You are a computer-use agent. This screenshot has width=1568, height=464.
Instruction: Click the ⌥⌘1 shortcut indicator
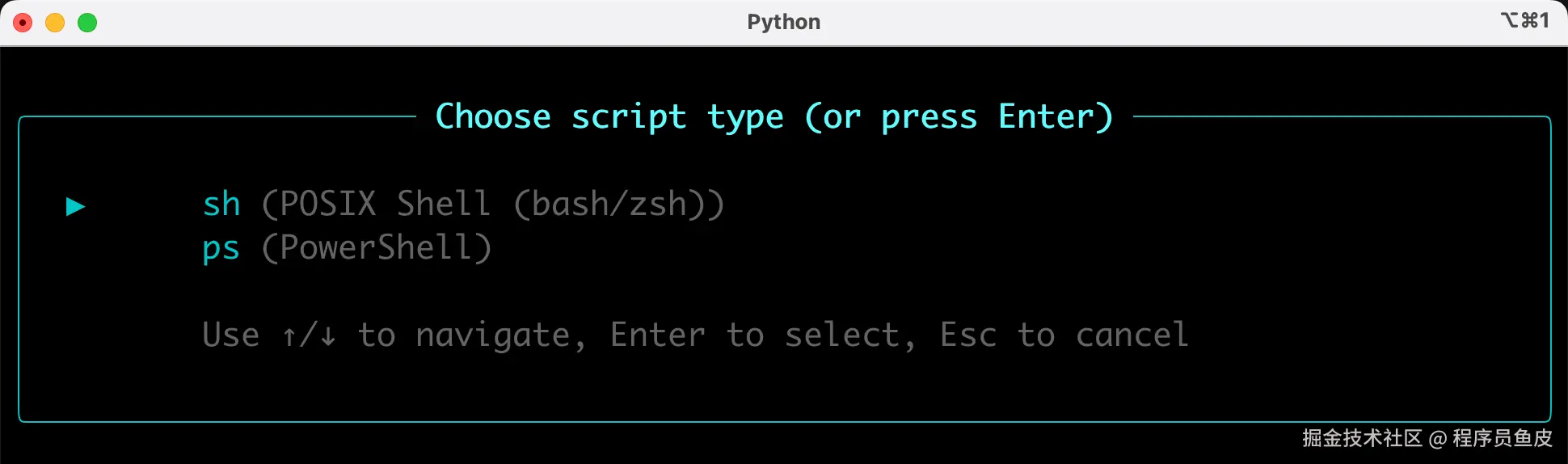pos(1524,20)
